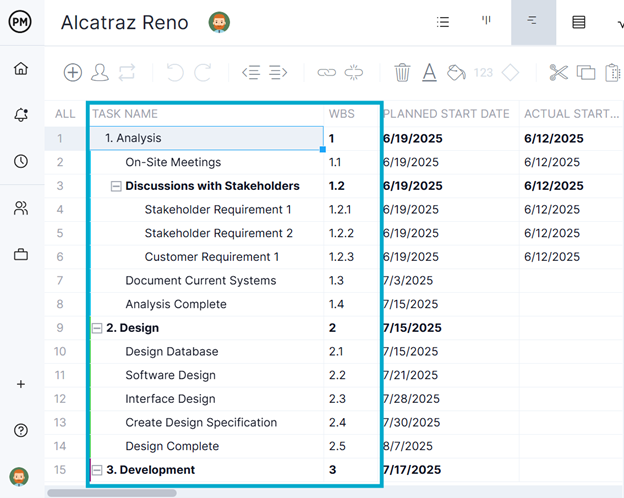The width and height of the screenshot is (624, 498).
Task: Click the indent task icon
Action: pos(278,72)
